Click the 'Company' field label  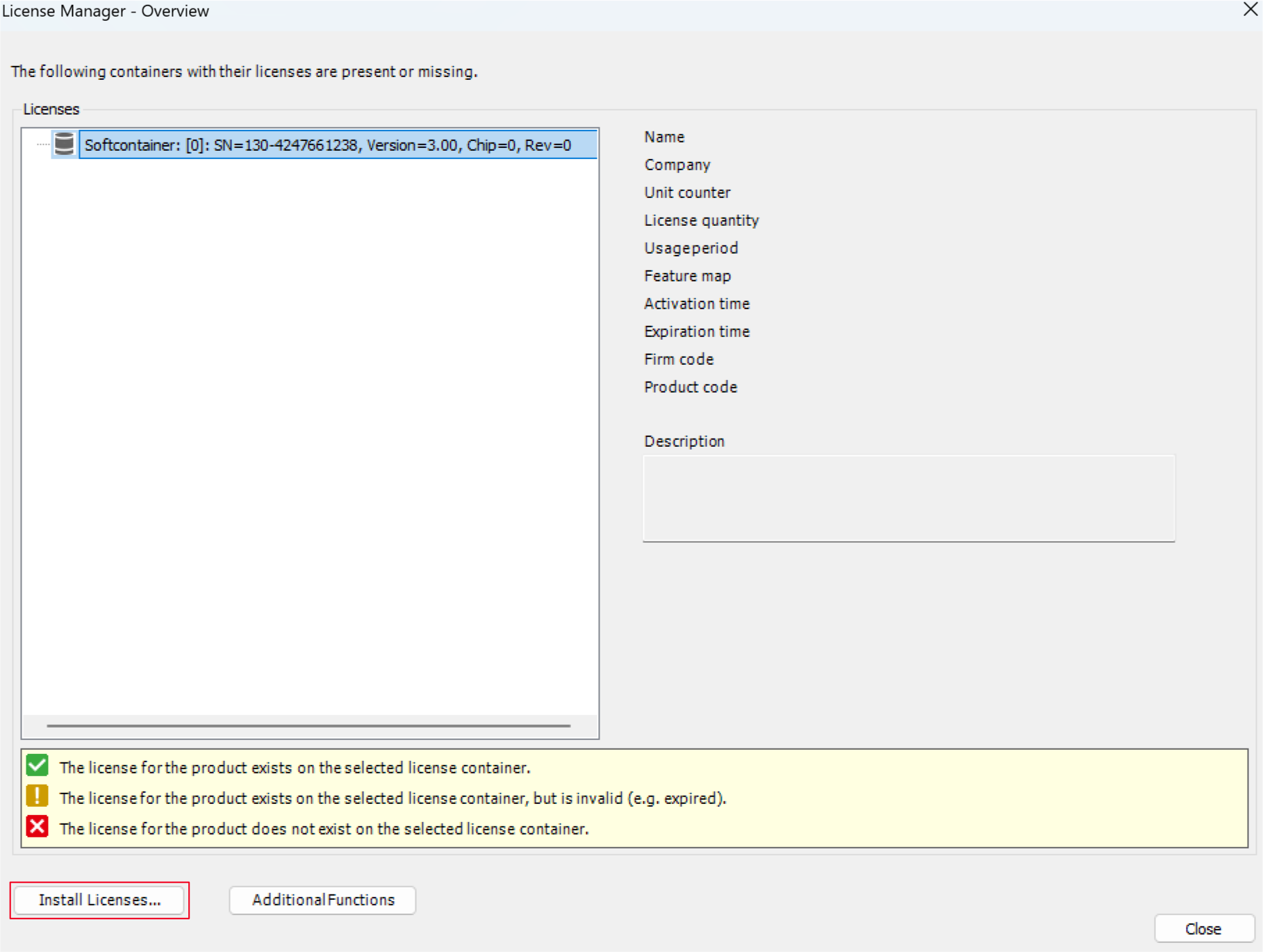[677, 165]
